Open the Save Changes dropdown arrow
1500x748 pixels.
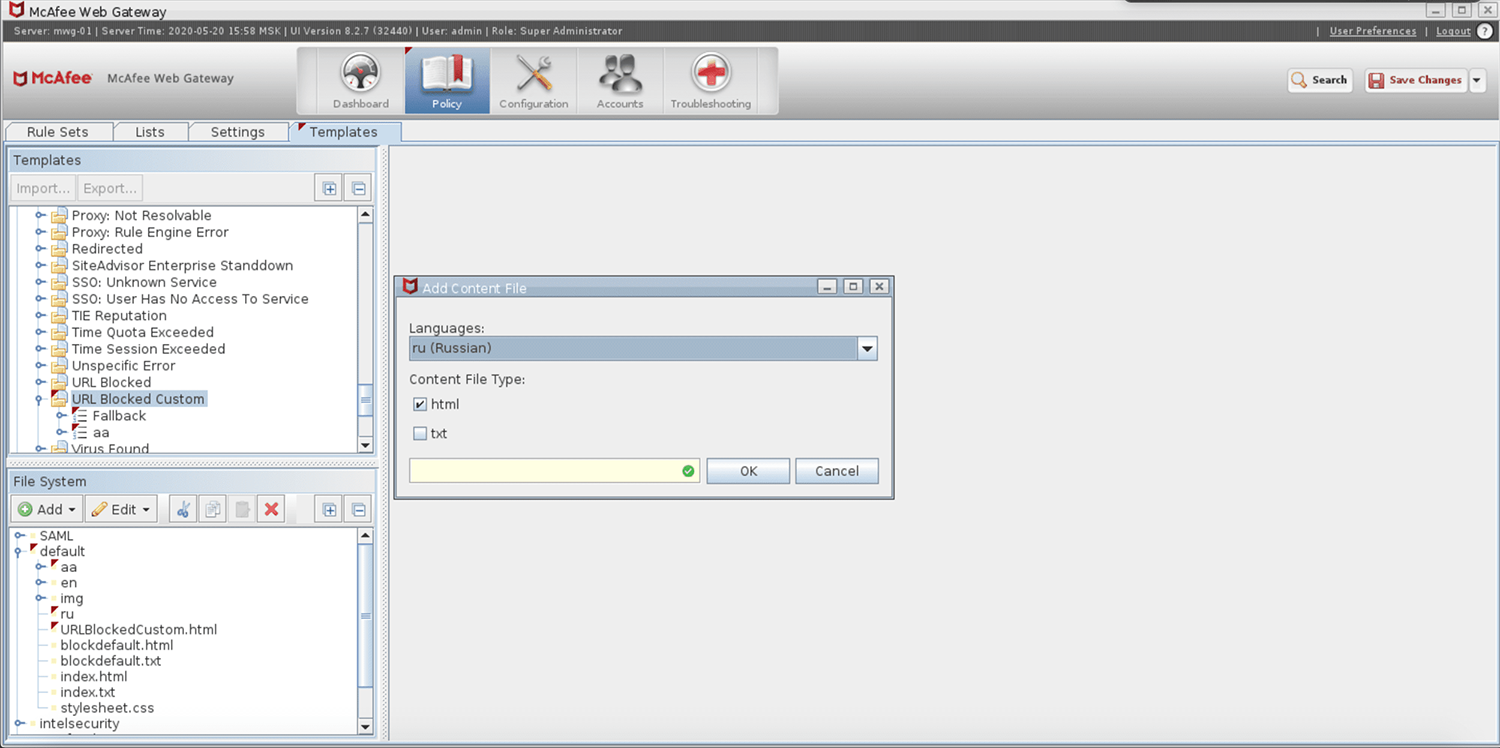(1477, 80)
